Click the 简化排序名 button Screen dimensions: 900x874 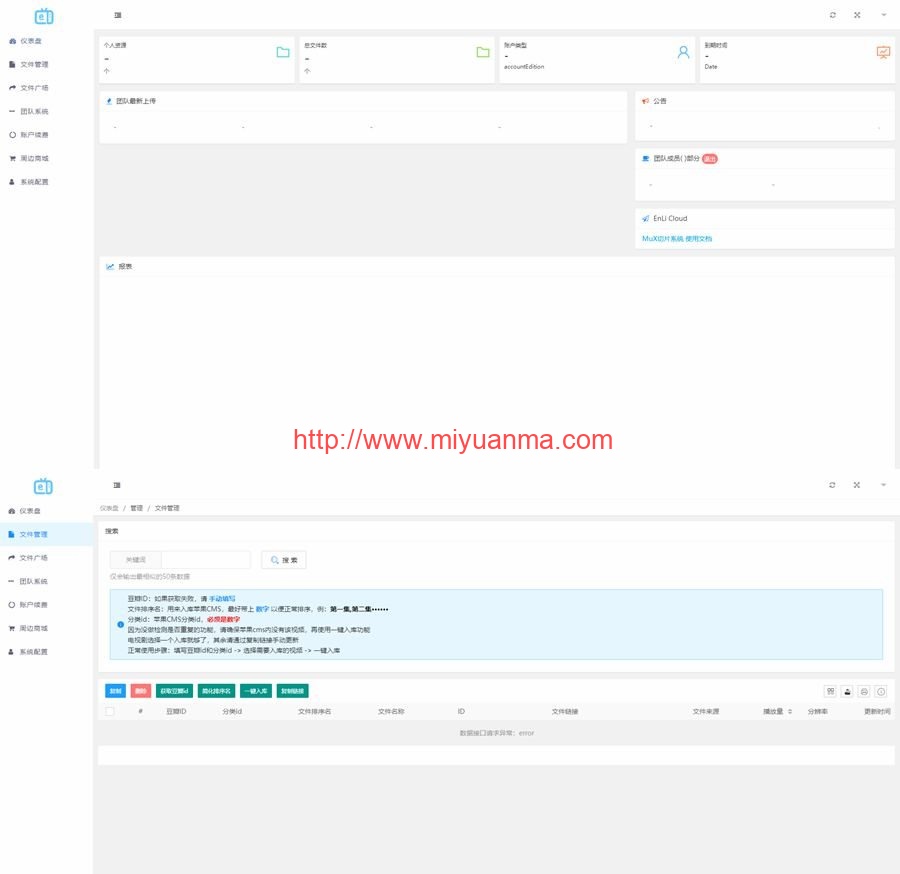point(216,691)
